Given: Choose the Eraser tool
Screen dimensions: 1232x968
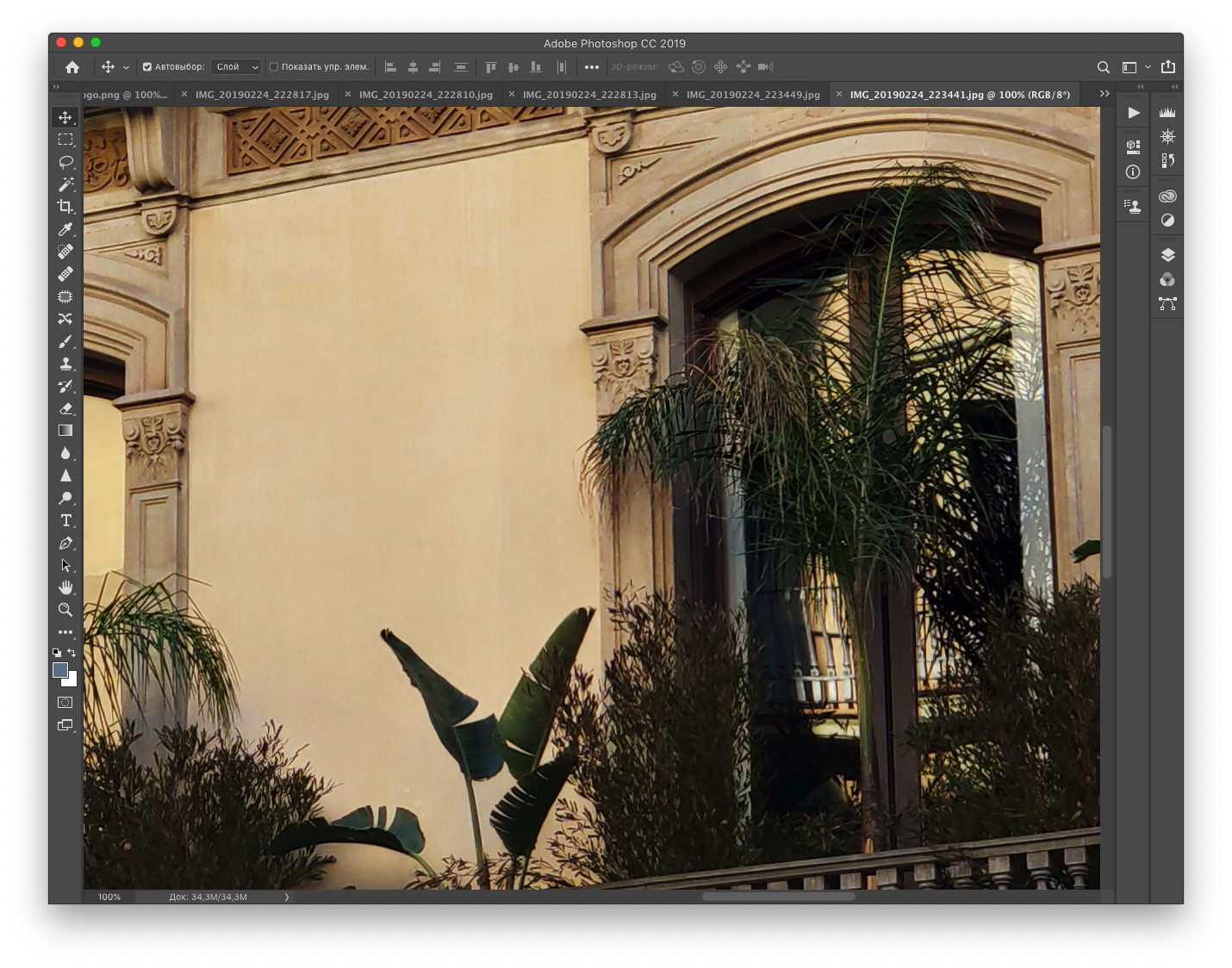Looking at the screenshot, I should click(x=65, y=409).
